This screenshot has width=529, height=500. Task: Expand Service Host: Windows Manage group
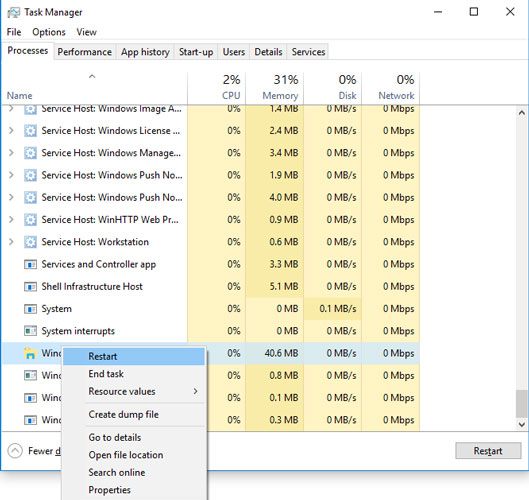point(11,153)
